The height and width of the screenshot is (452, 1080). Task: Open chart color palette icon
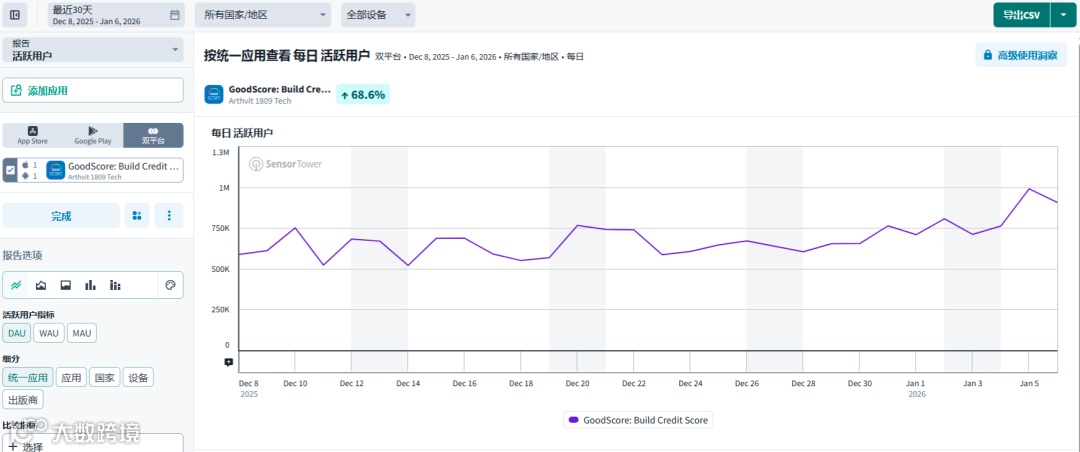(170, 285)
